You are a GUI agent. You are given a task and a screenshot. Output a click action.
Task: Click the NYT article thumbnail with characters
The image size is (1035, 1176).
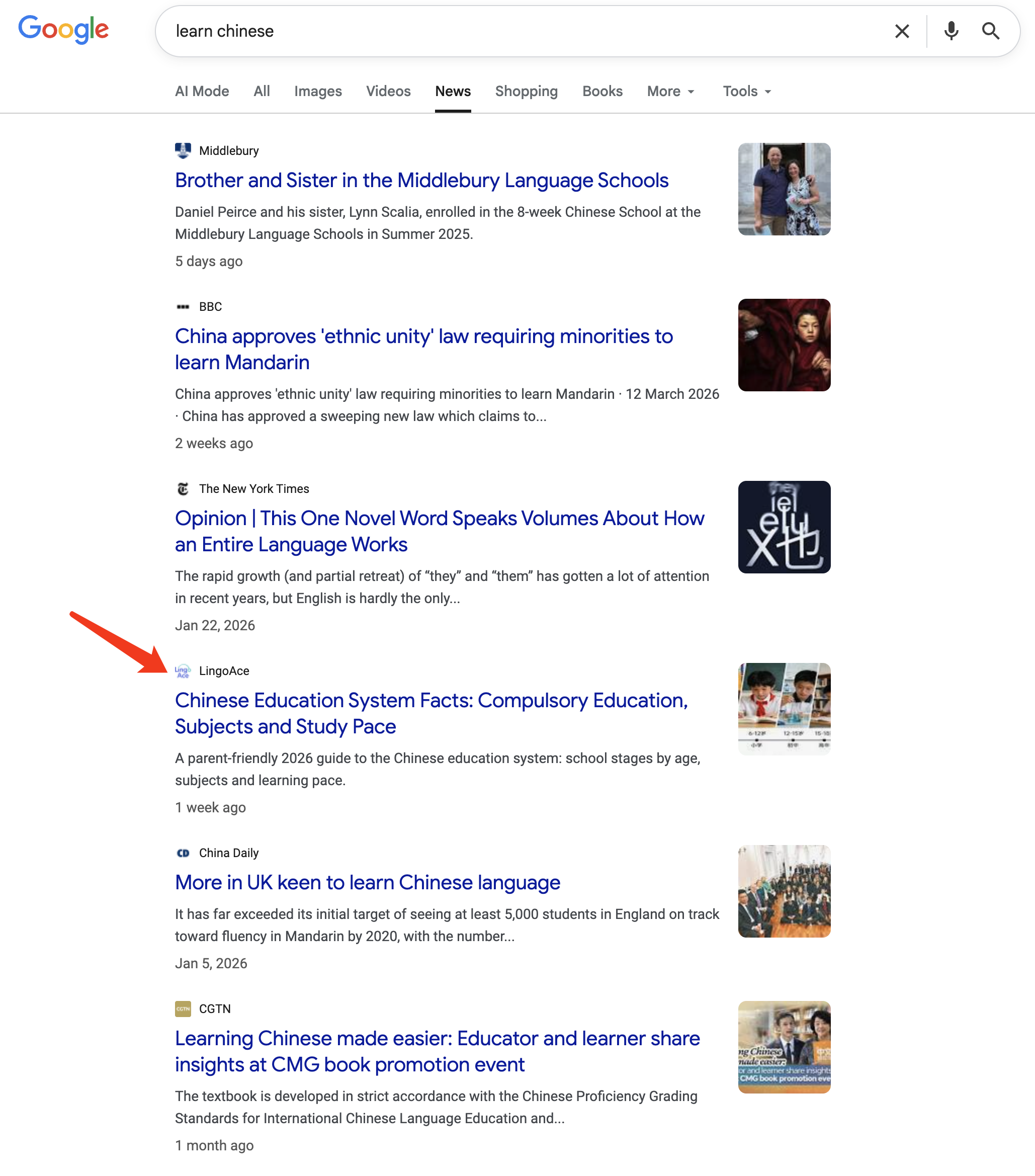[784, 527]
